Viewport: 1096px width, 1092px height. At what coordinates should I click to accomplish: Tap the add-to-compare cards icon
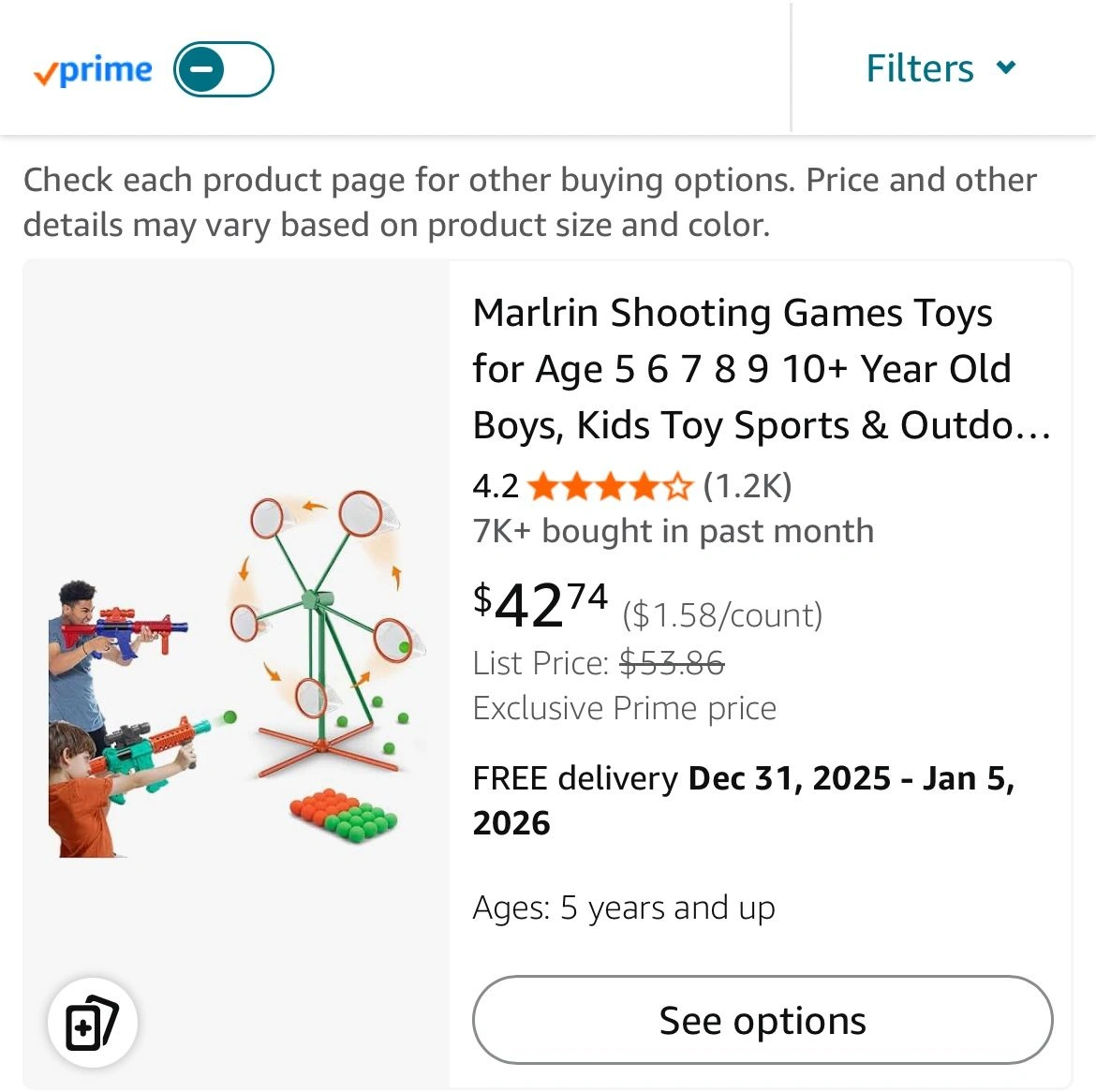point(92,1022)
